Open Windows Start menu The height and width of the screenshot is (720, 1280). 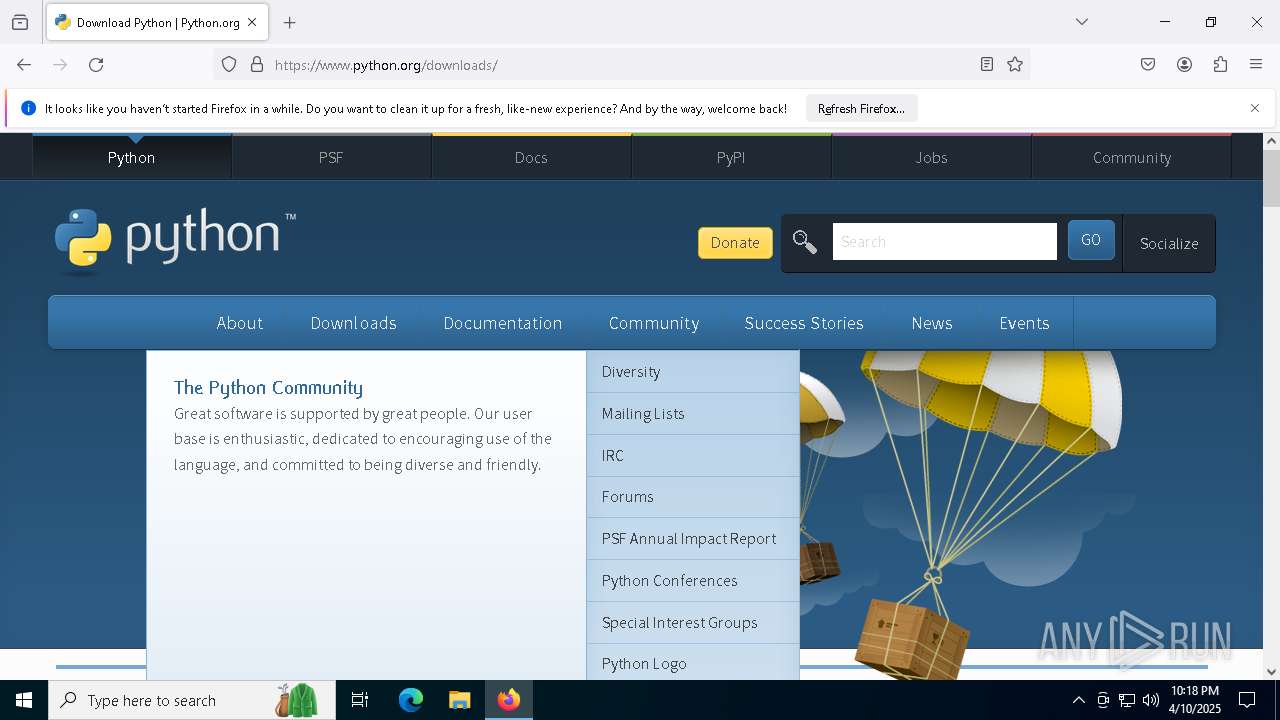pos(24,700)
